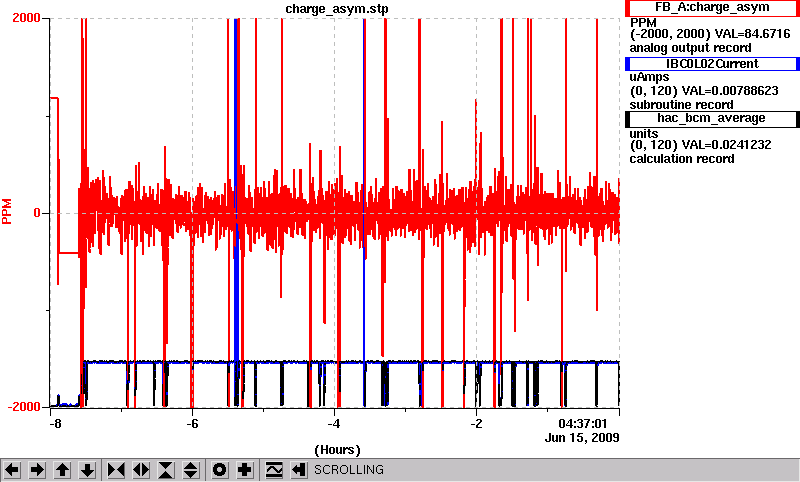This screenshot has height=482, width=800.
Task: Select the FB_A:charge_asym curve in the legend
Action: [x=712, y=8]
